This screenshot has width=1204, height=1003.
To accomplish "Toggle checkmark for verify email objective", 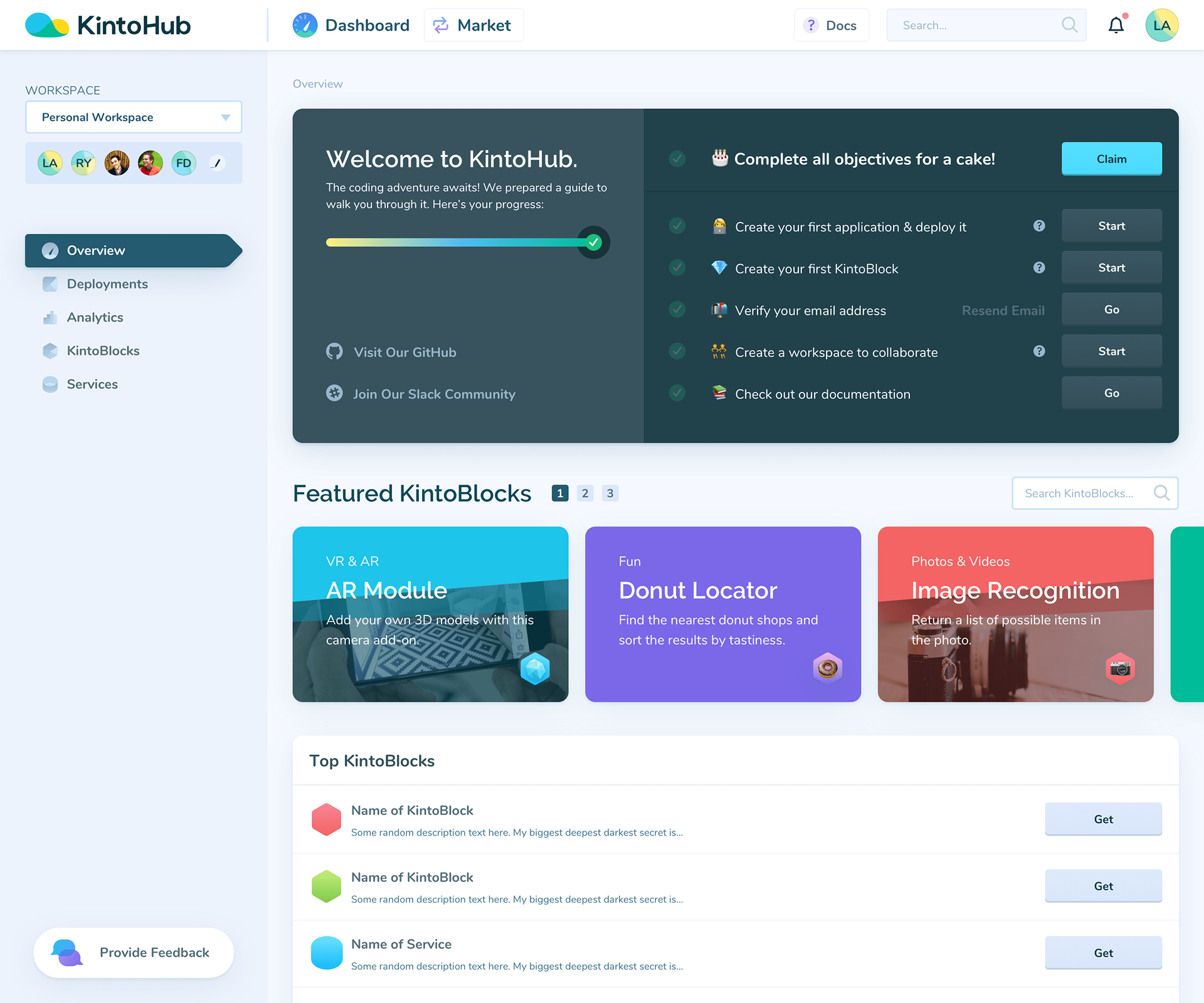I will pyautogui.click(x=677, y=309).
